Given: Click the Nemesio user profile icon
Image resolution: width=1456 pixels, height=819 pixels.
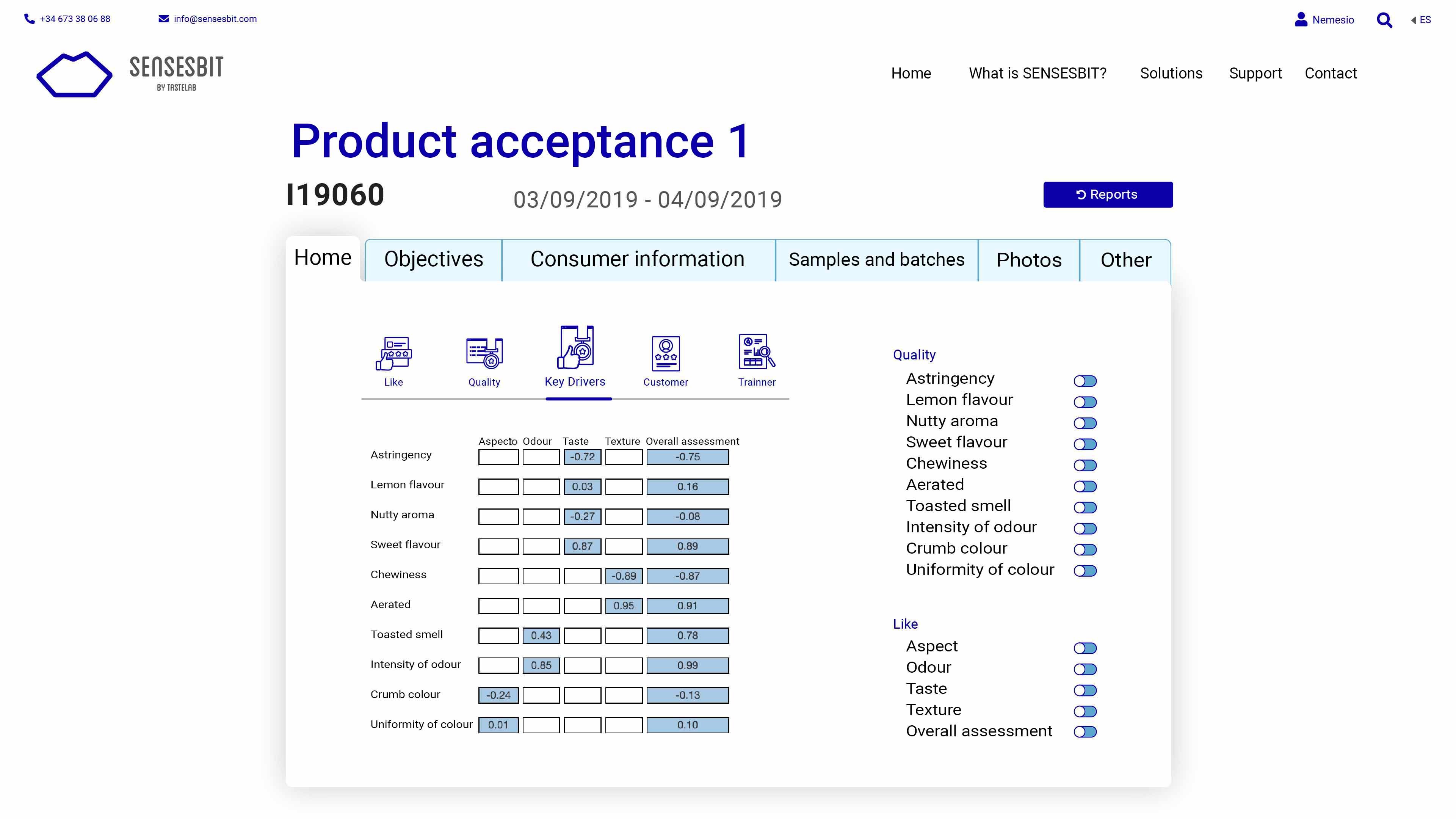Looking at the screenshot, I should coord(1301,19).
